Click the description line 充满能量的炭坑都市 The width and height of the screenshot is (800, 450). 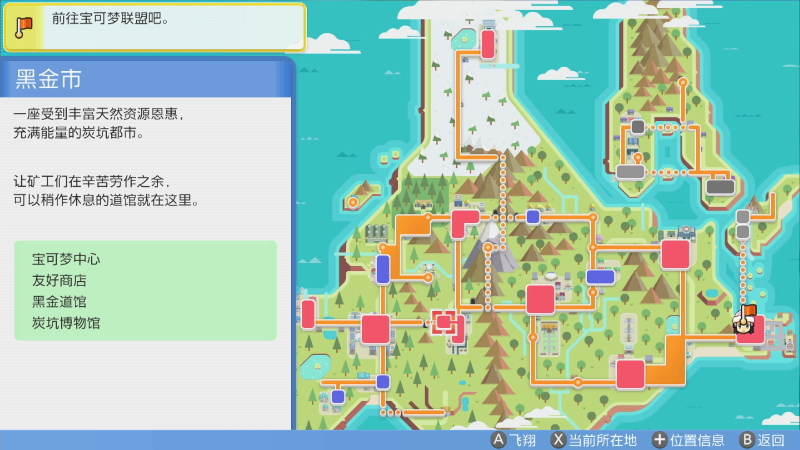(x=79, y=133)
